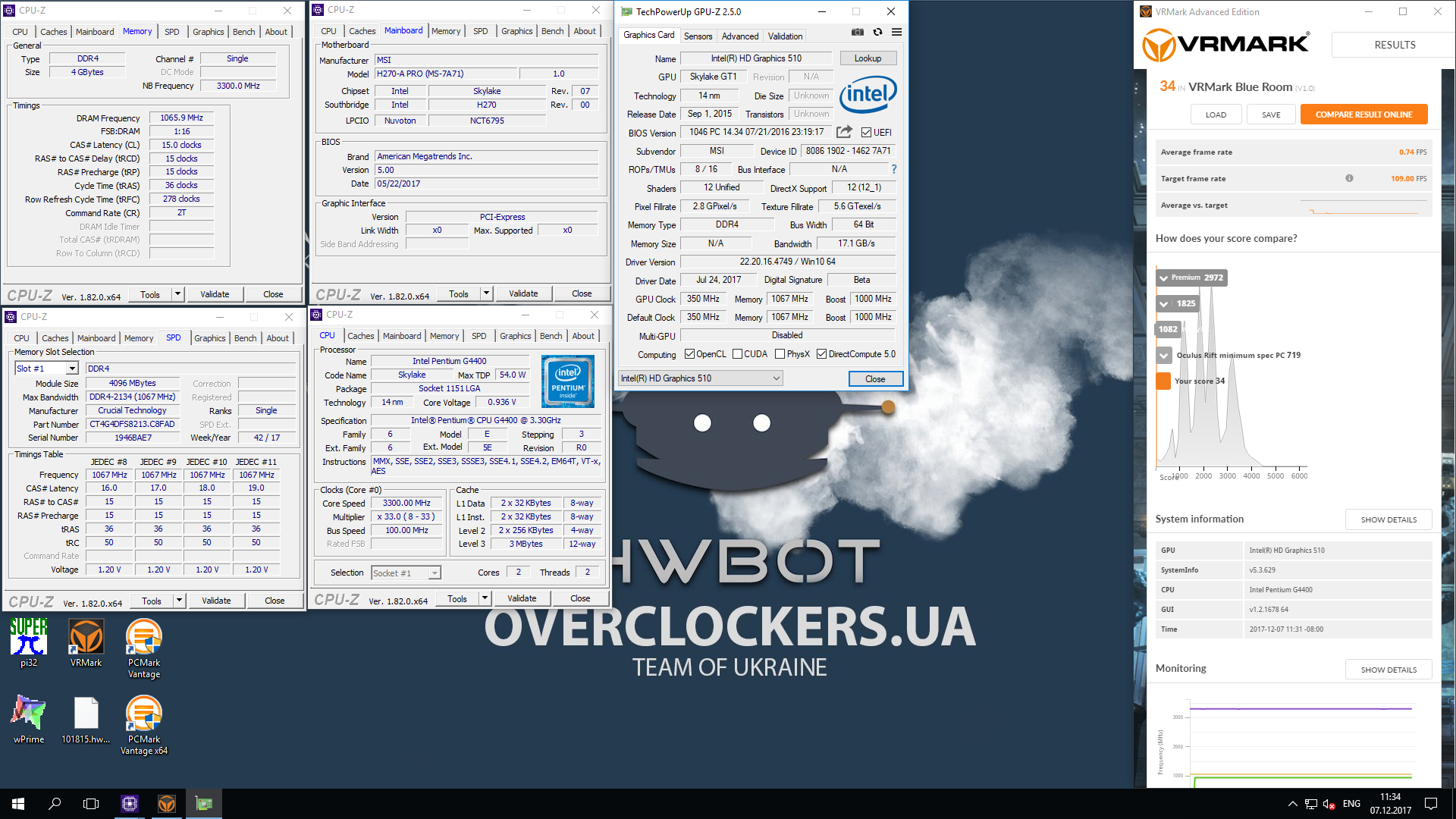Open the PCMark Vantage x64 desktop shortcut
The width and height of the screenshot is (1456, 819).
point(143,725)
